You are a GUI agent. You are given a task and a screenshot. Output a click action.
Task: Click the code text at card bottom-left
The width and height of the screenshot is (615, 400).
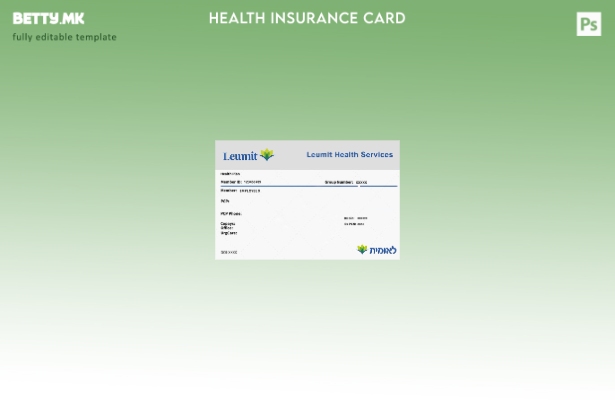[x=229, y=252]
